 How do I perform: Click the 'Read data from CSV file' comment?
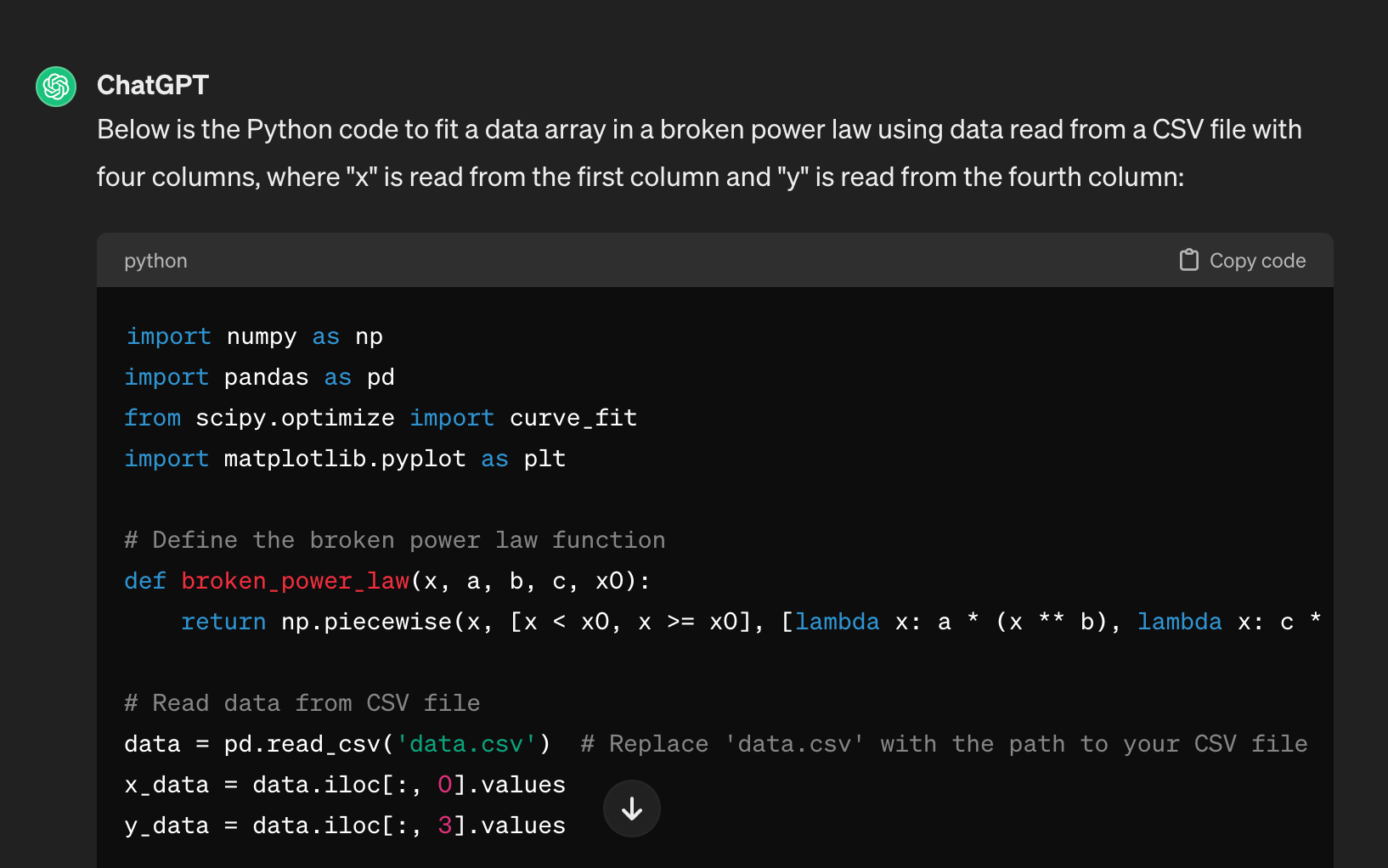coord(302,703)
